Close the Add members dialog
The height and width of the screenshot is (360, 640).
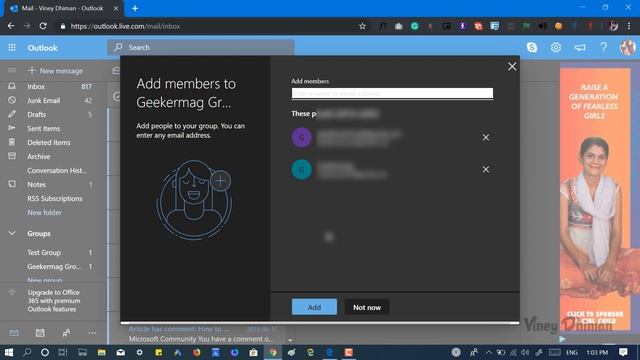pyautogui.click(x=512, y=67)
